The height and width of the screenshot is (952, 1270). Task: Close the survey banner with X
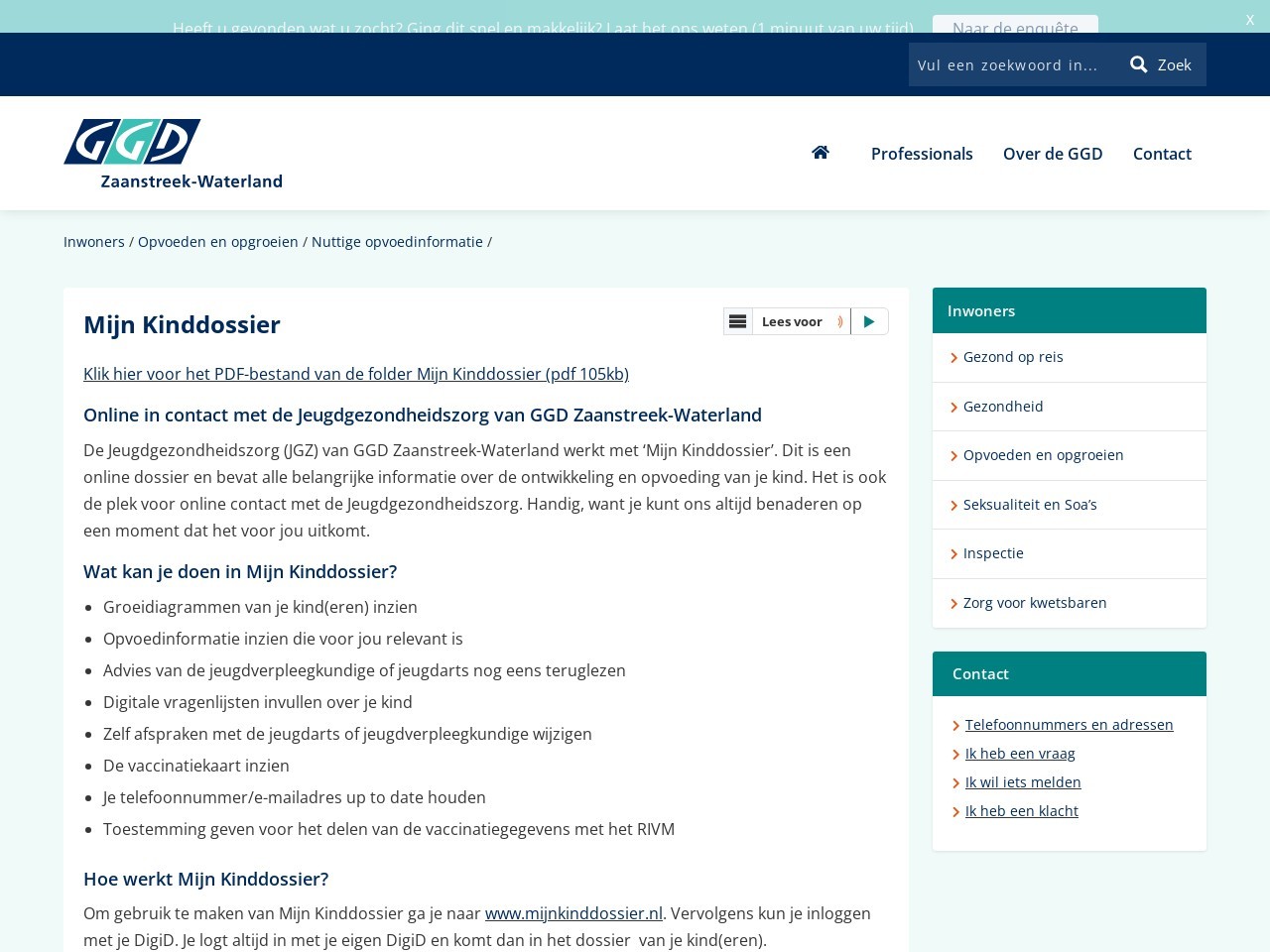1250,20
